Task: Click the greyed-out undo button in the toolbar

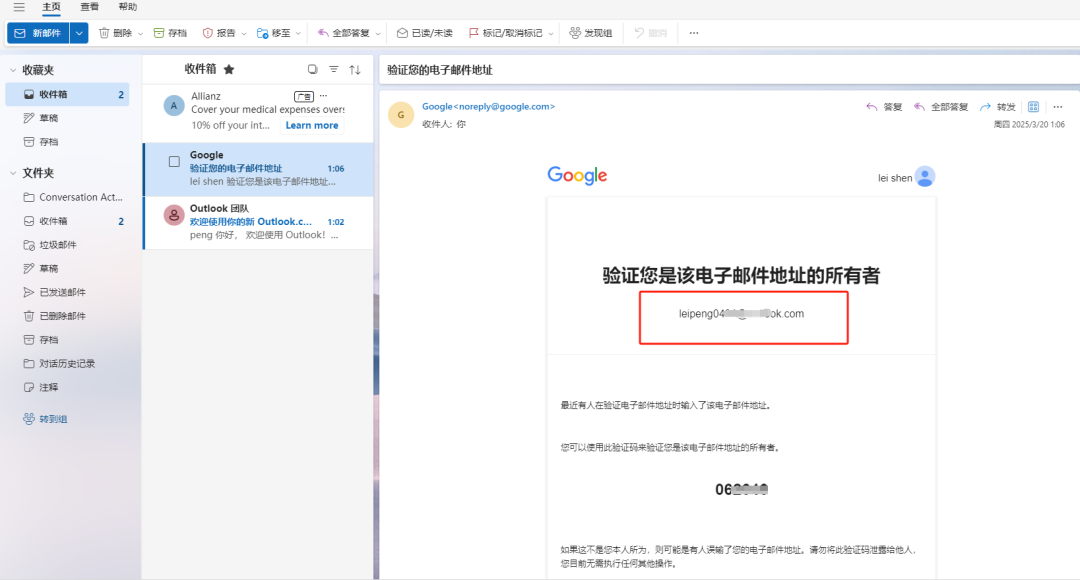Action: (651, 33)
